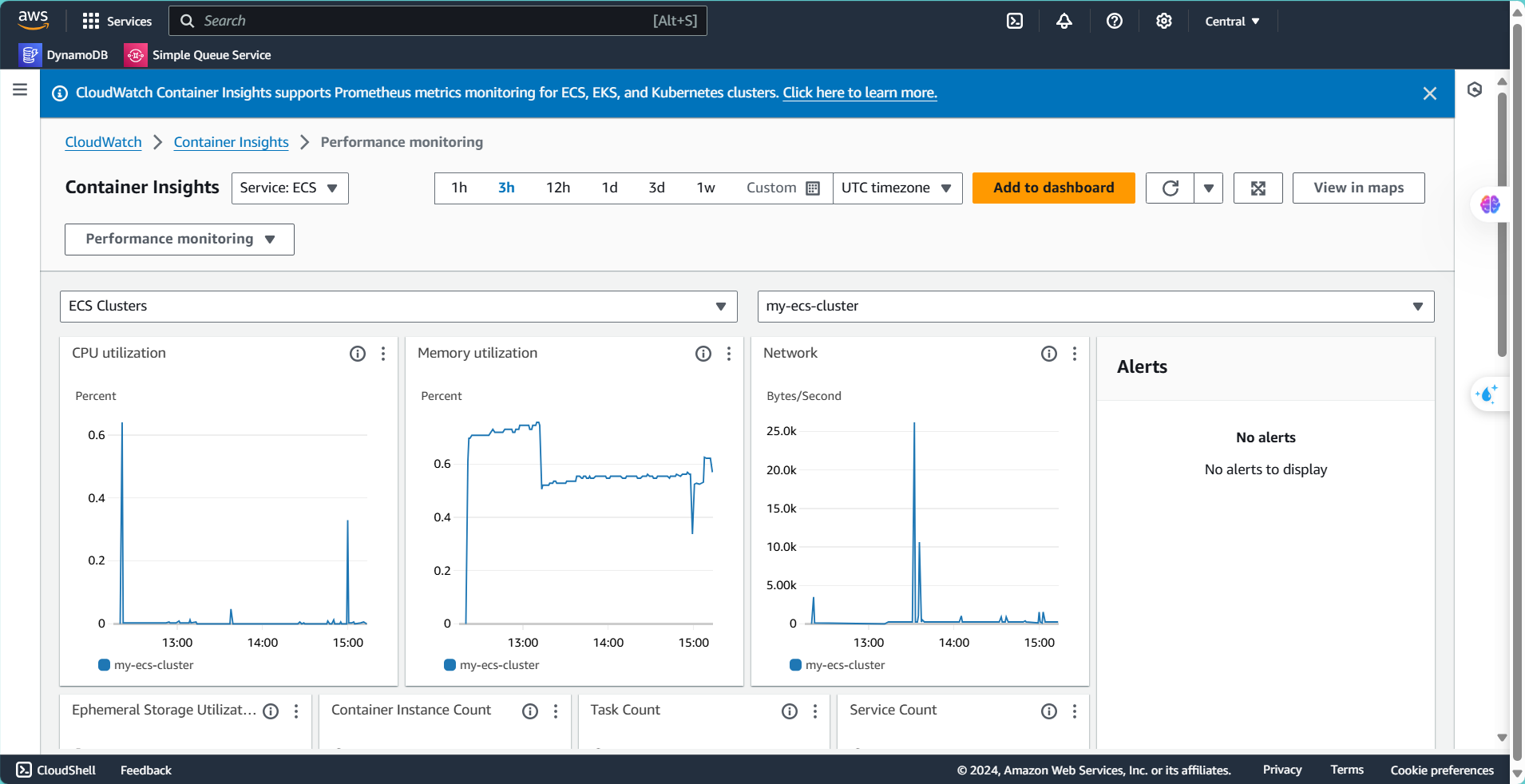
Task: Toggle my-ecs-cluster legend in Memory chart
Action: click(492, 665)
